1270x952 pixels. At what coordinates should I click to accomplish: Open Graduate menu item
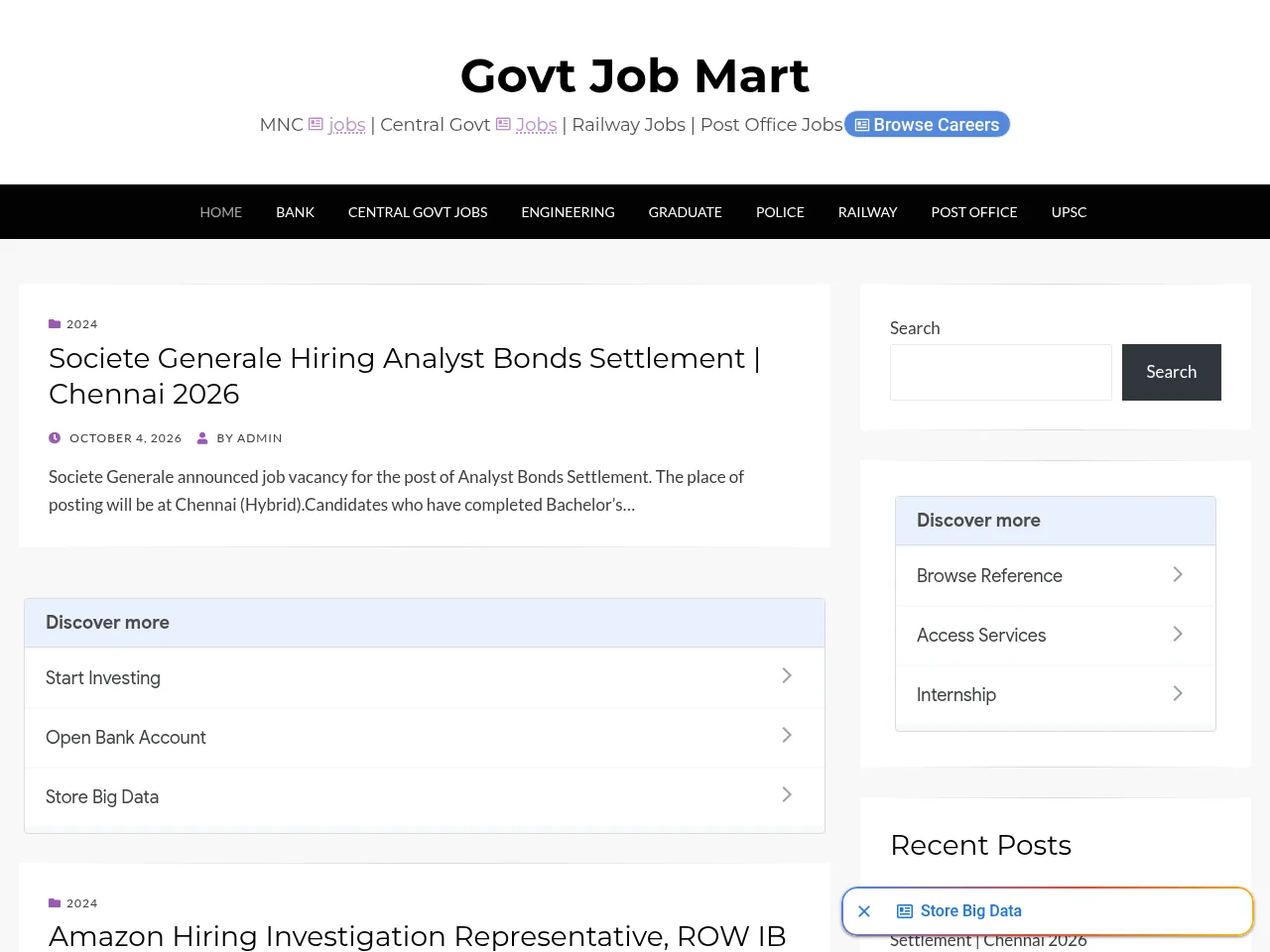[x=686, y=212]
